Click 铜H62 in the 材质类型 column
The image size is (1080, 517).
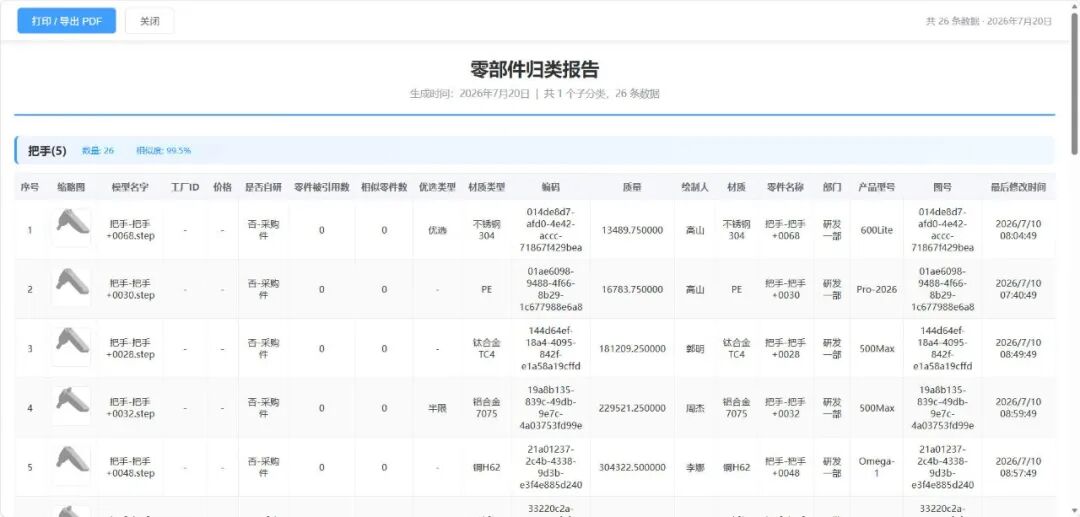tap(486, 467)
